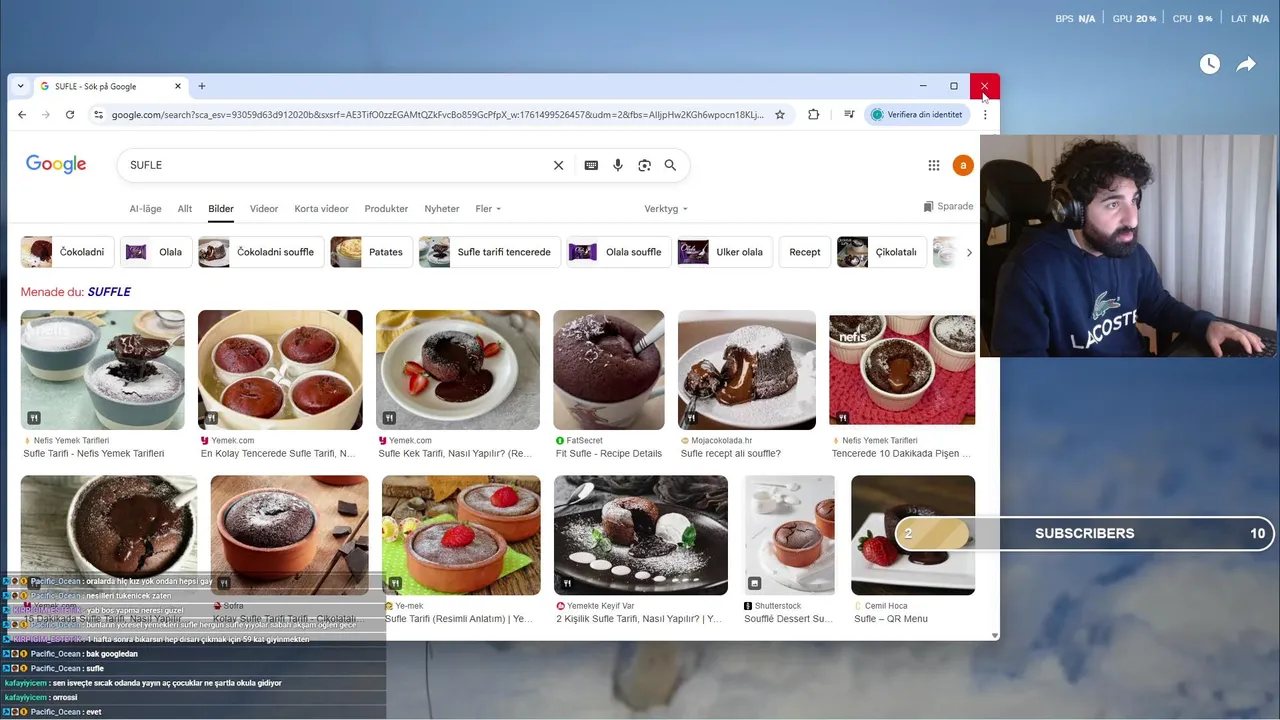Close the SUFLE search tab
This screenshot has height=720, width=1280.
[178, 86]
